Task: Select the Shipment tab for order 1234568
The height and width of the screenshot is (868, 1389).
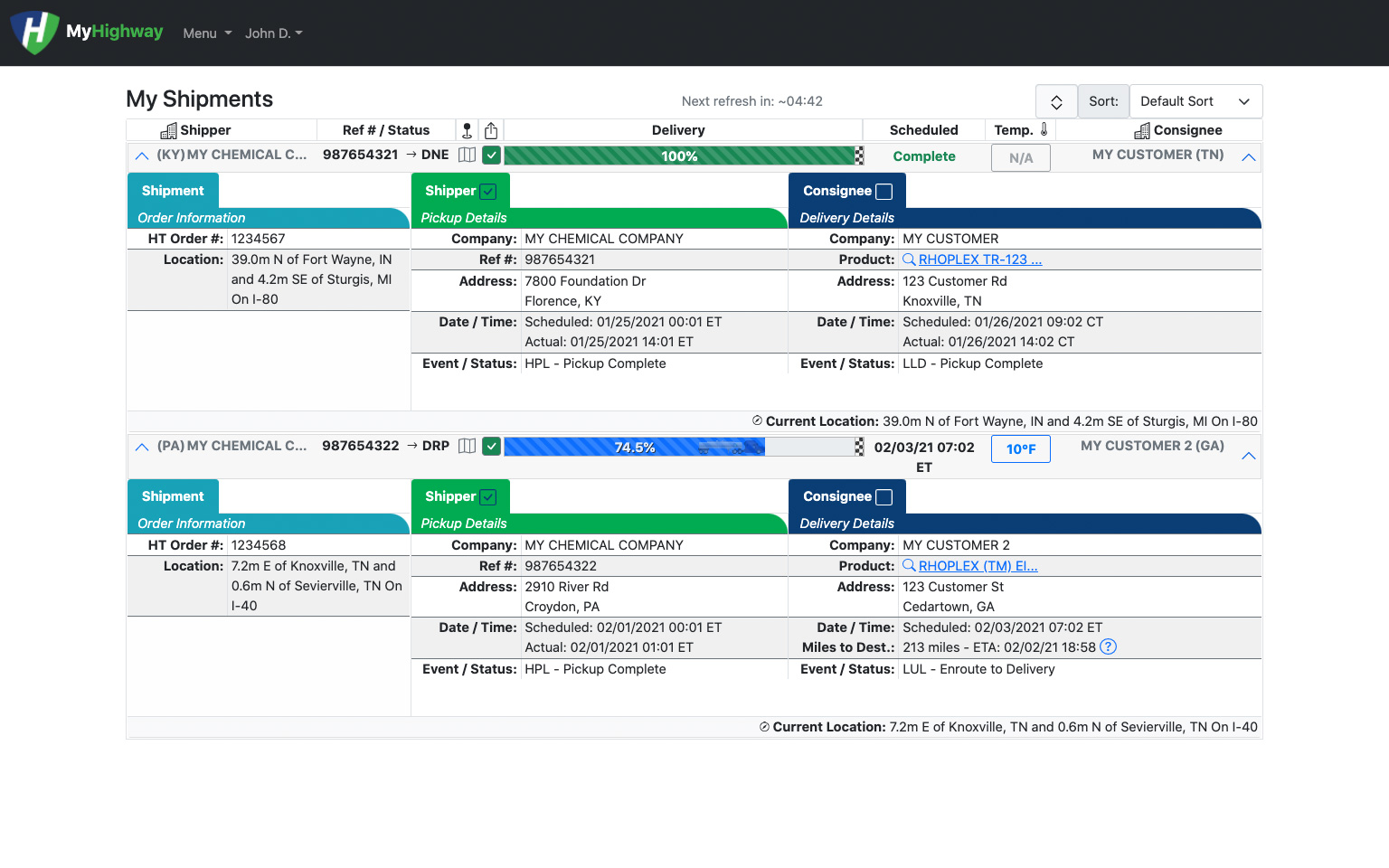Action: 173,496
